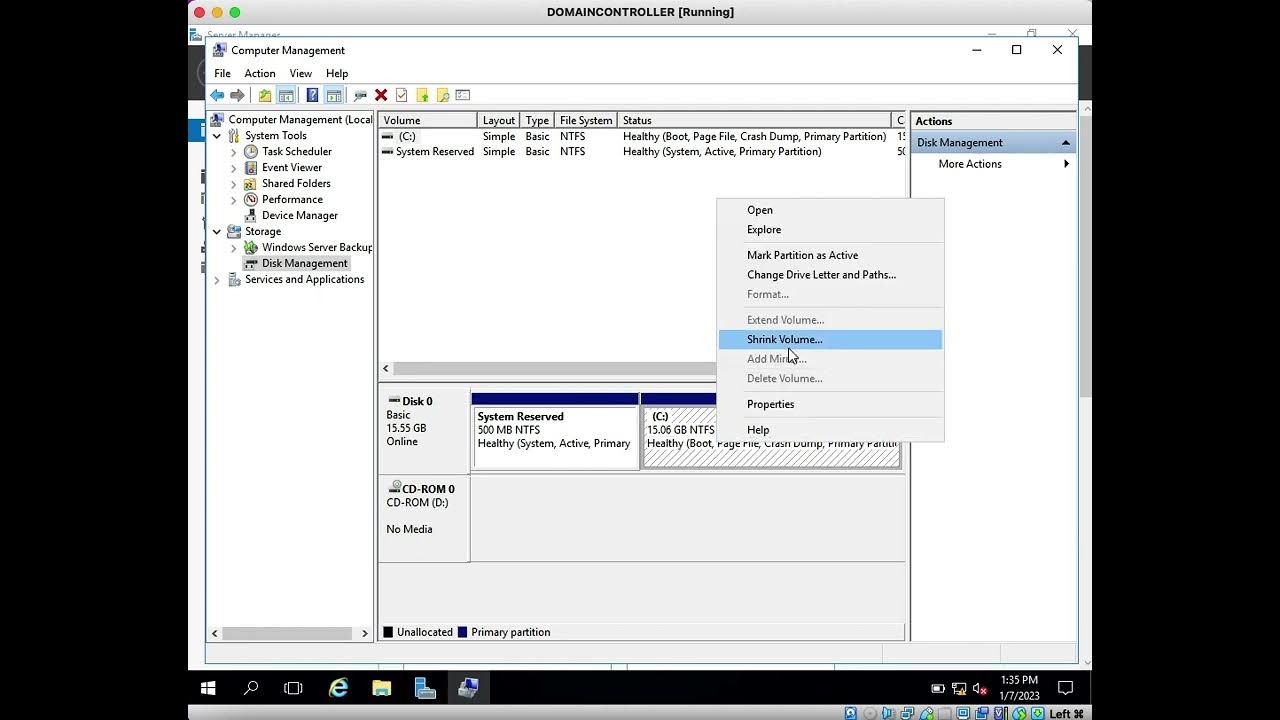Open File Explorer from the taskbar

pos(382,688)
